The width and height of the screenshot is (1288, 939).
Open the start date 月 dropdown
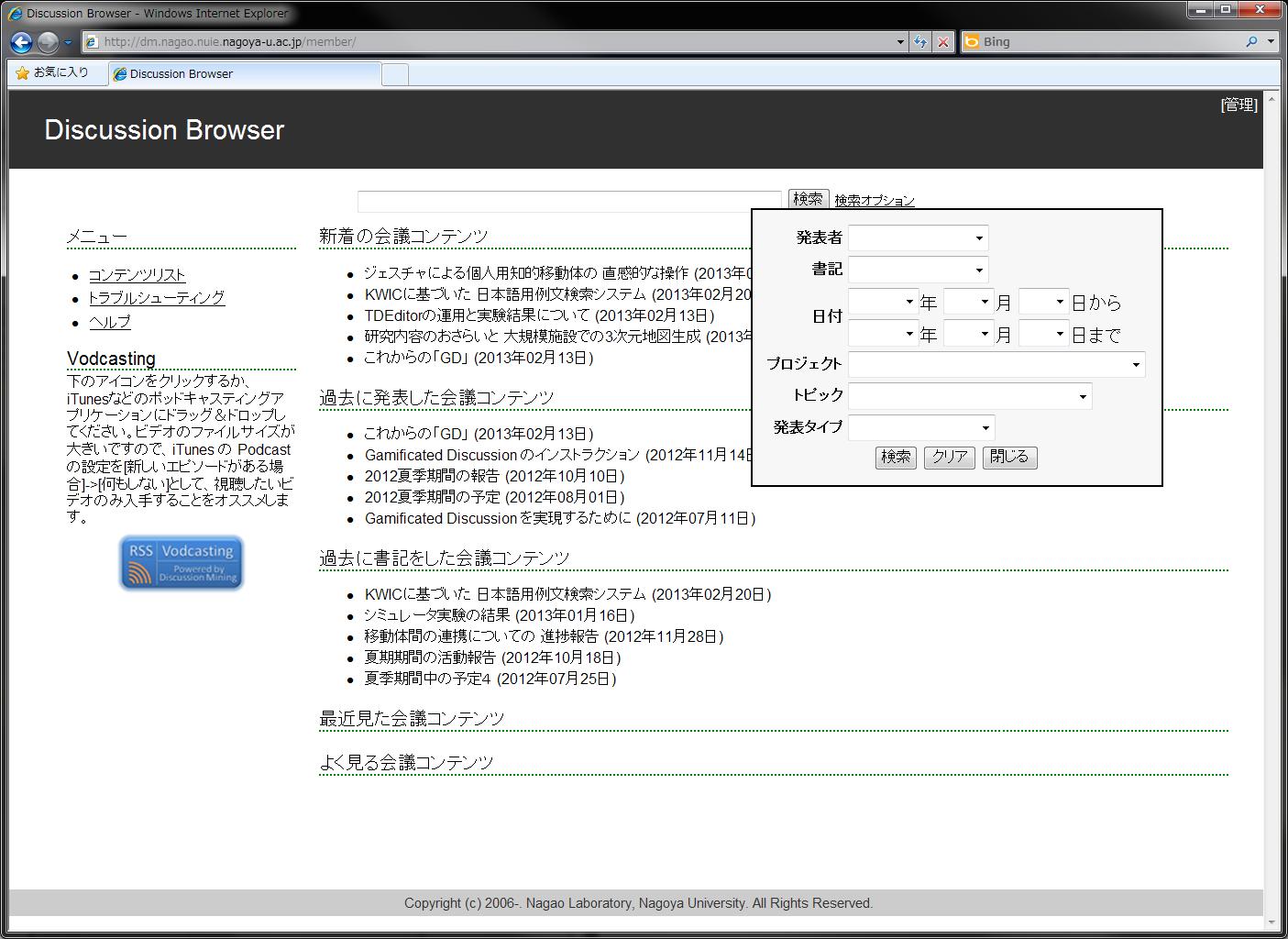click(x=968, y=302)
